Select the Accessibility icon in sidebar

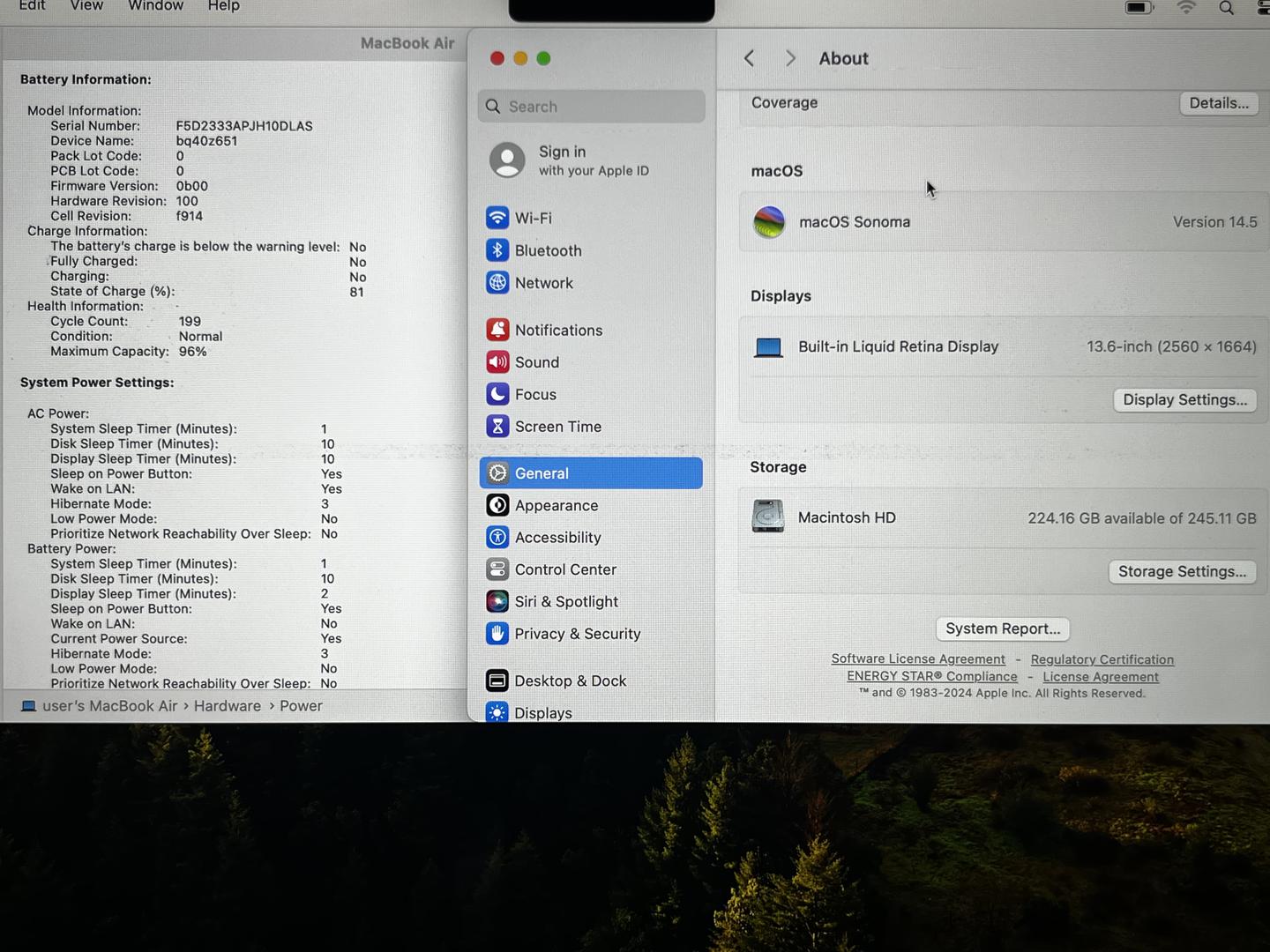(x=497, y=537)
